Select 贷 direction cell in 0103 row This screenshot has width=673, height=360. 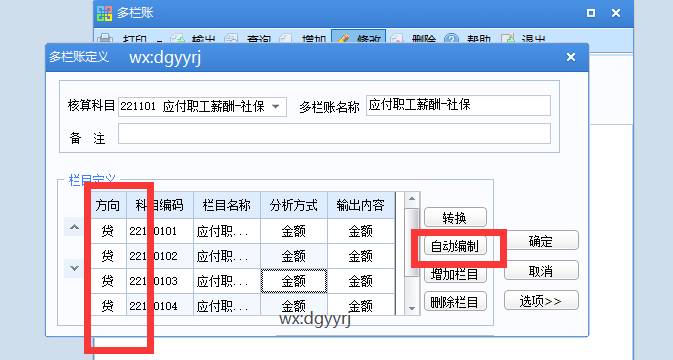(108, 281)
